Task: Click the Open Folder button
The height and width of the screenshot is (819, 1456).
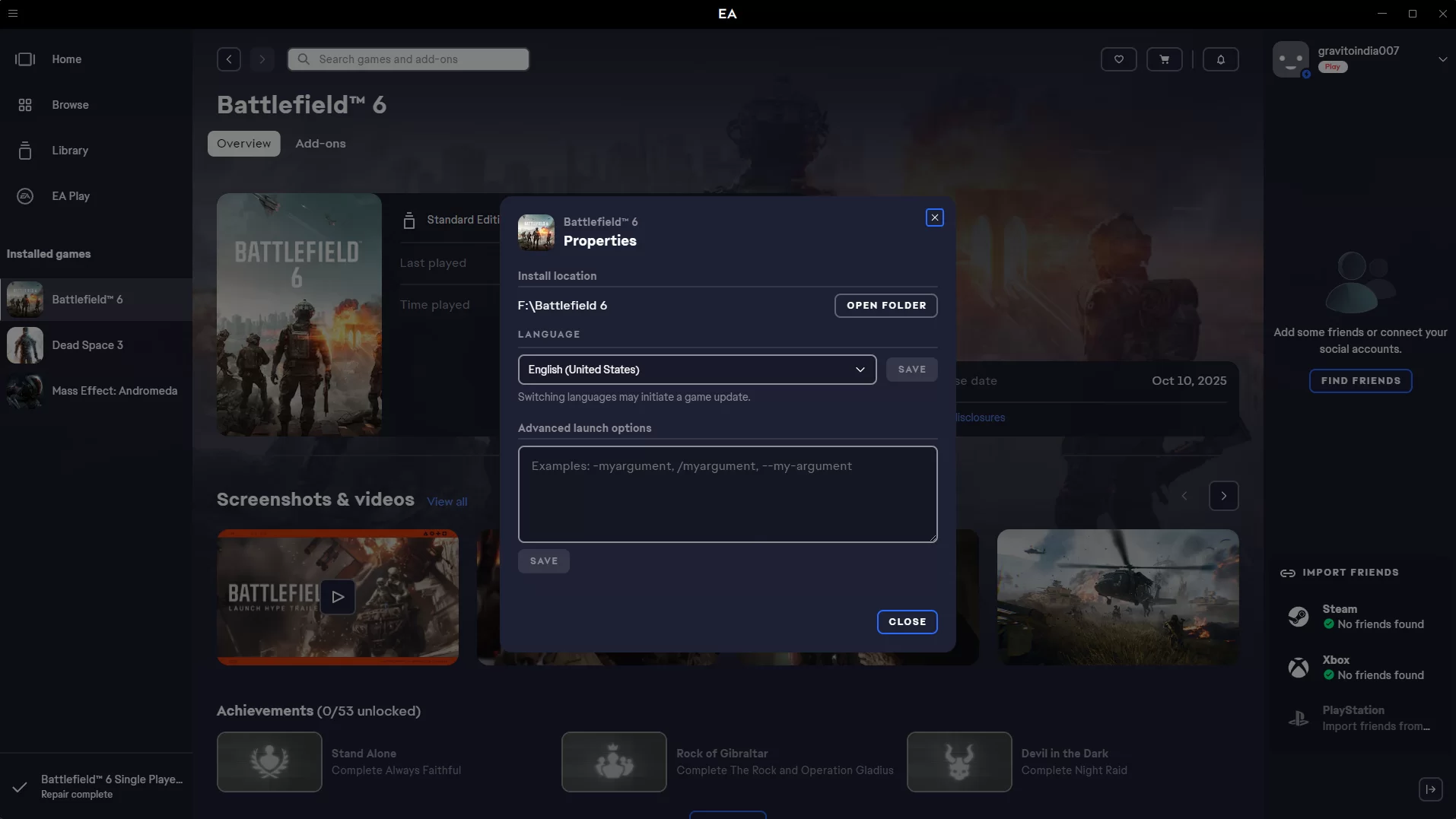Action: click(885, 306)
